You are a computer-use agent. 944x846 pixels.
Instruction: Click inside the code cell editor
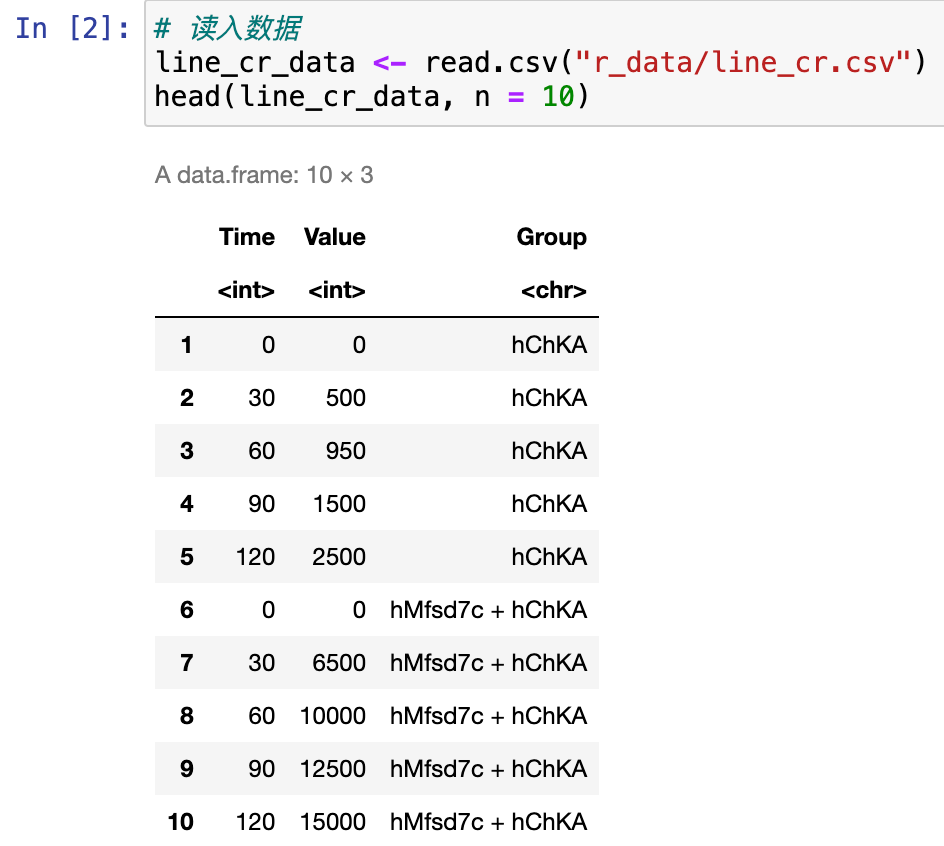point(544,63)
